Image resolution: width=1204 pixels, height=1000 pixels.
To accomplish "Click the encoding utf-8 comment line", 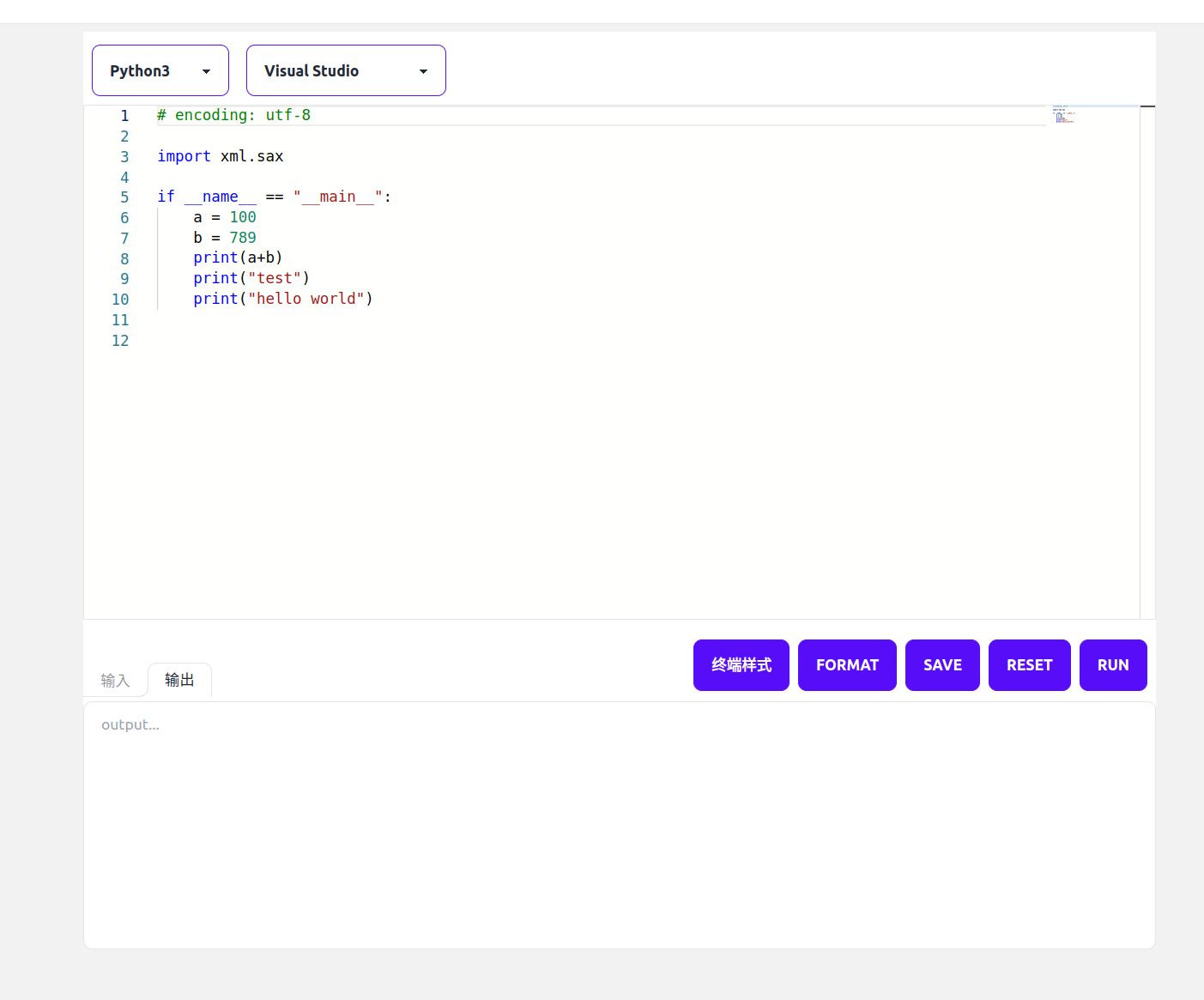I will point(233,115).
